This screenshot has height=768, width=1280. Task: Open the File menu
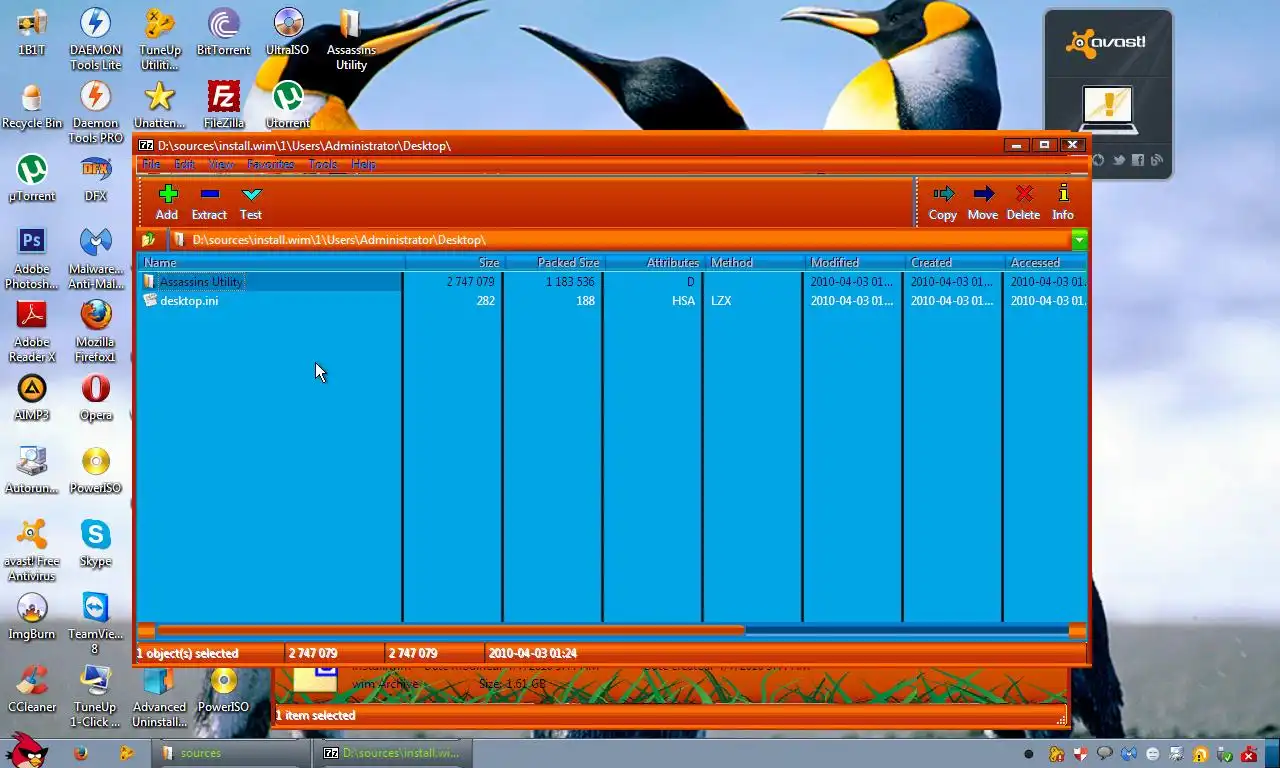click(x=151, y=164)
